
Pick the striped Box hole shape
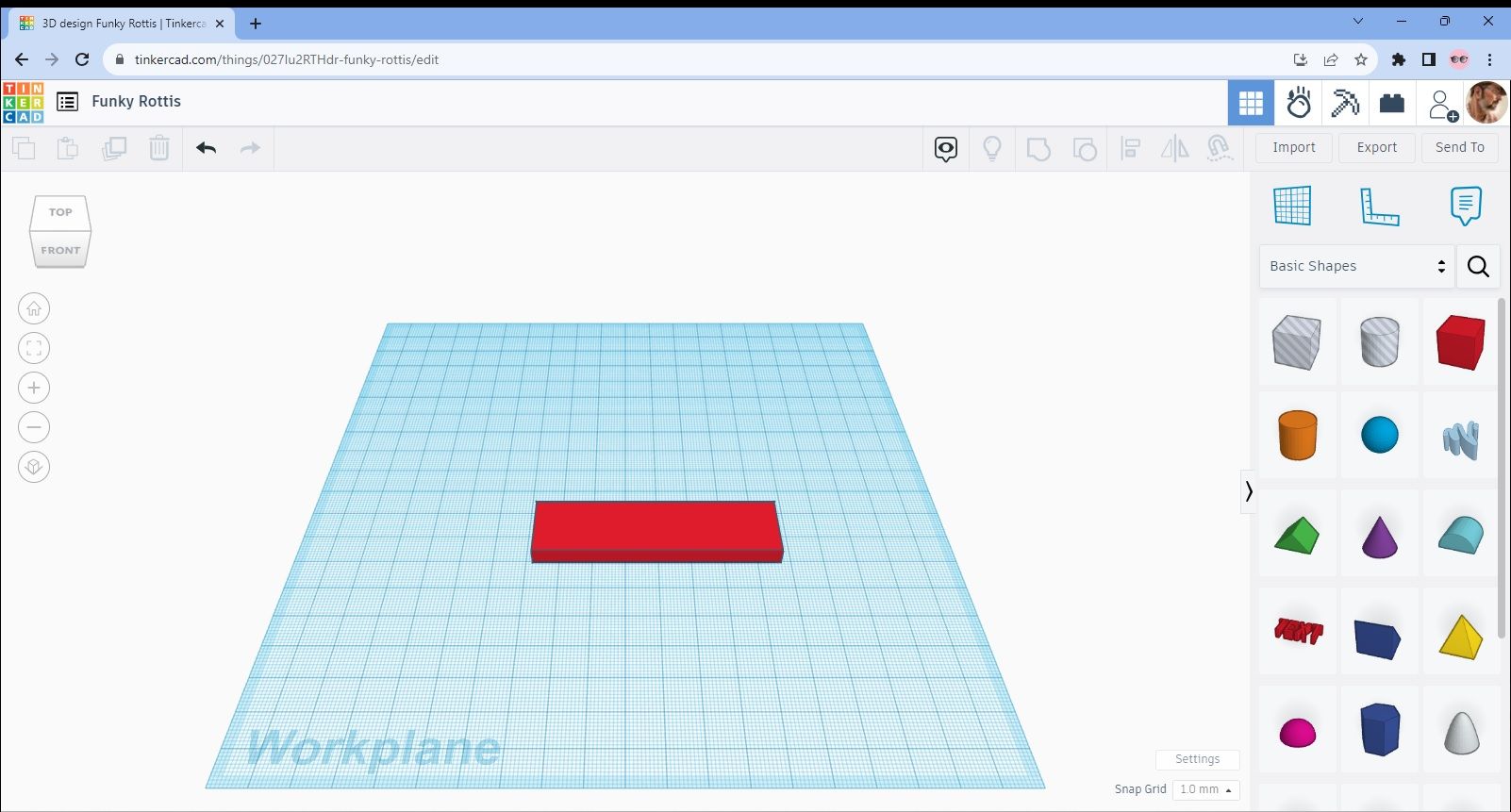tap(1297, 341)
